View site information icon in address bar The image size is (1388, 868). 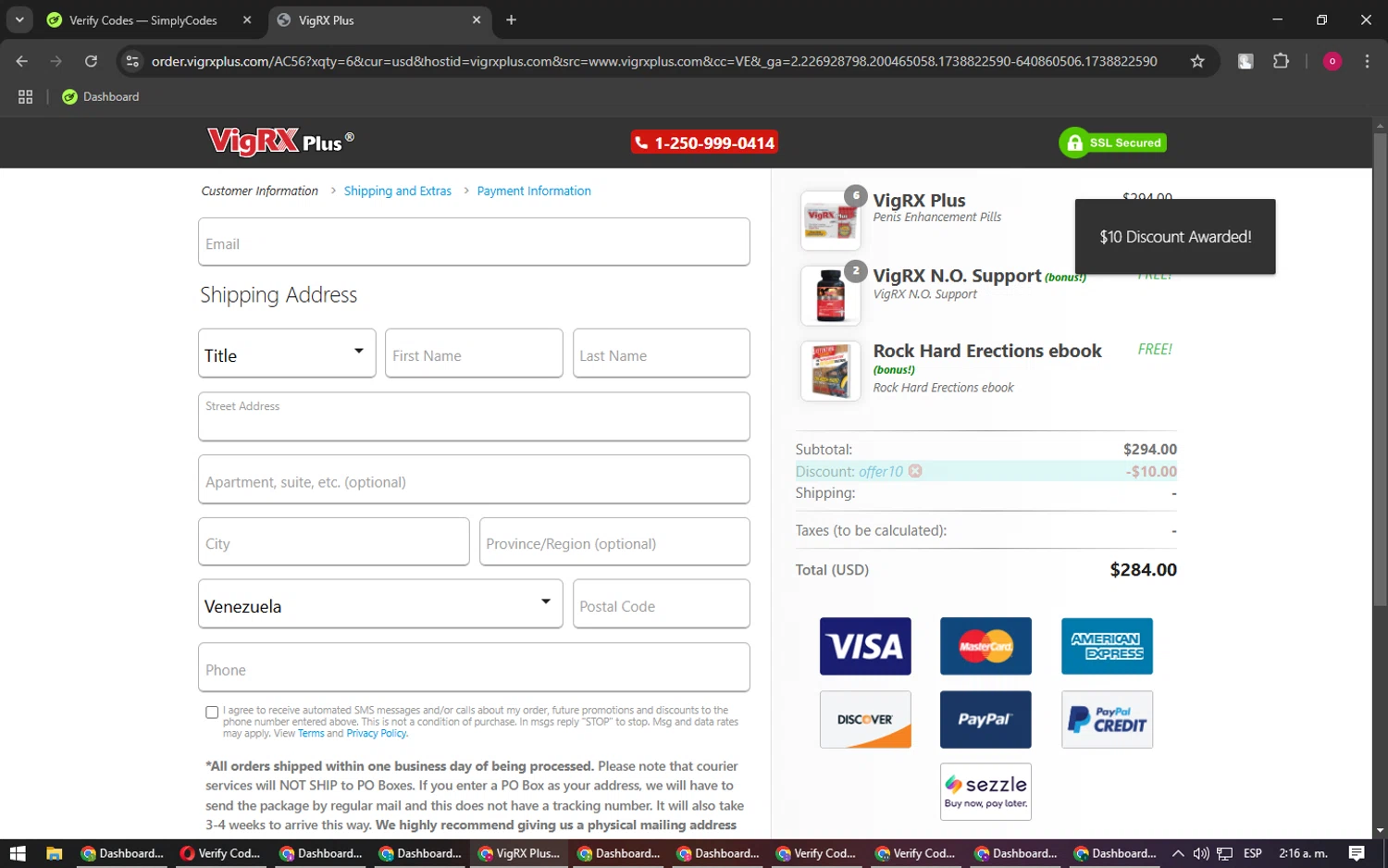tap(132, 61)
